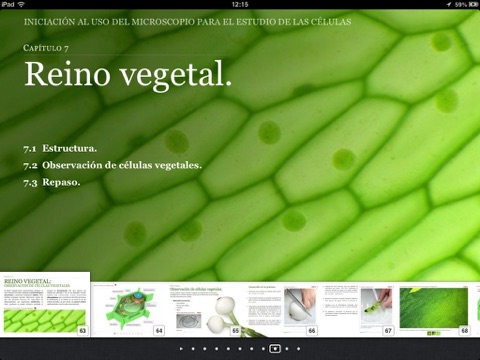
Task: Open page 64 plant cell diagram thumbnail
Action: 129,310
